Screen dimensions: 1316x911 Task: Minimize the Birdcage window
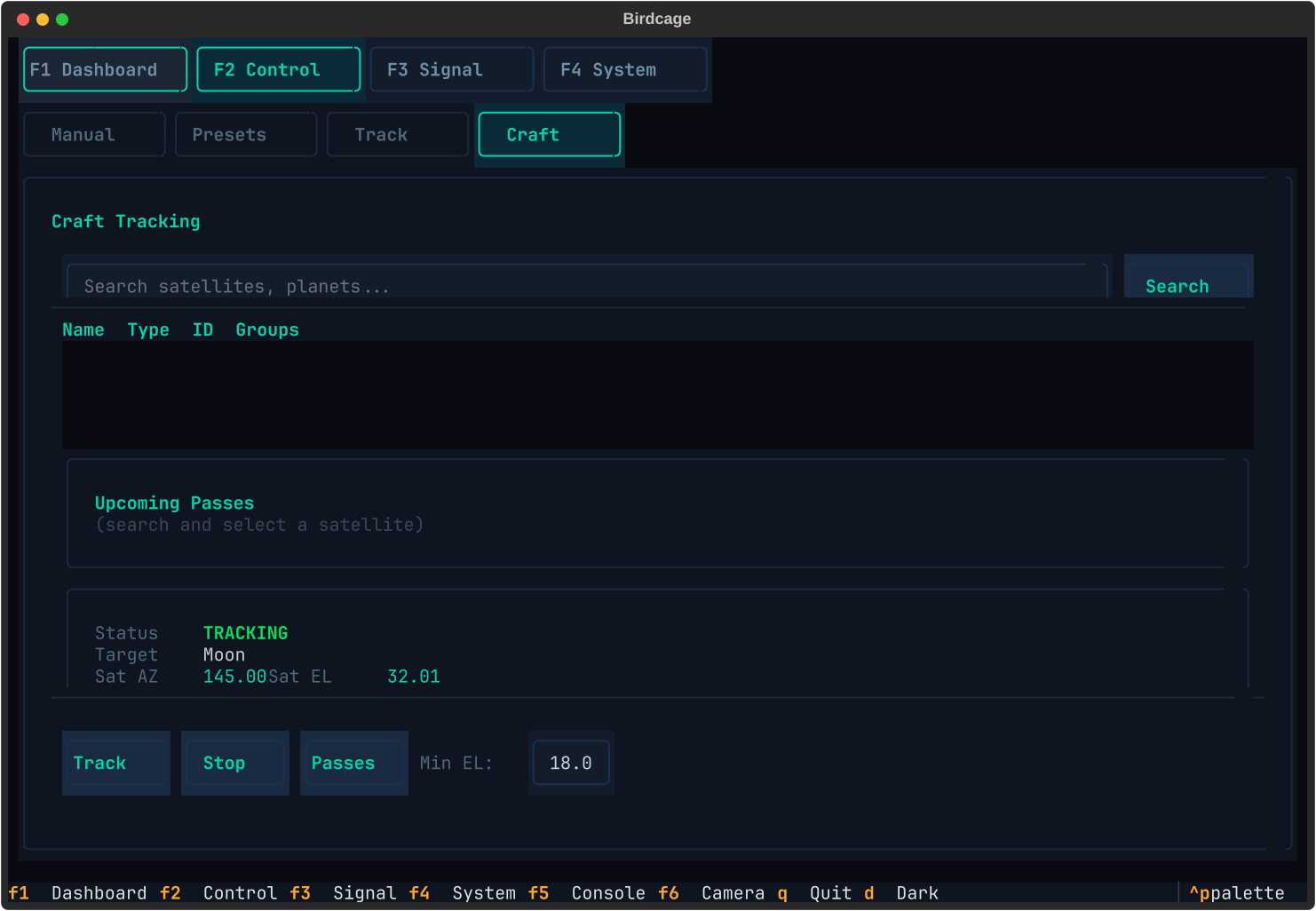tap(43, 19)
